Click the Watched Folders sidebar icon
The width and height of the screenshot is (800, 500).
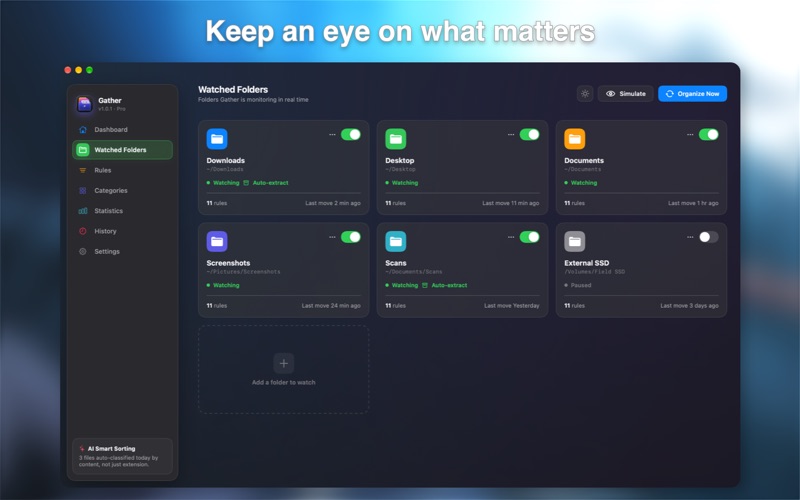(83, 150)
